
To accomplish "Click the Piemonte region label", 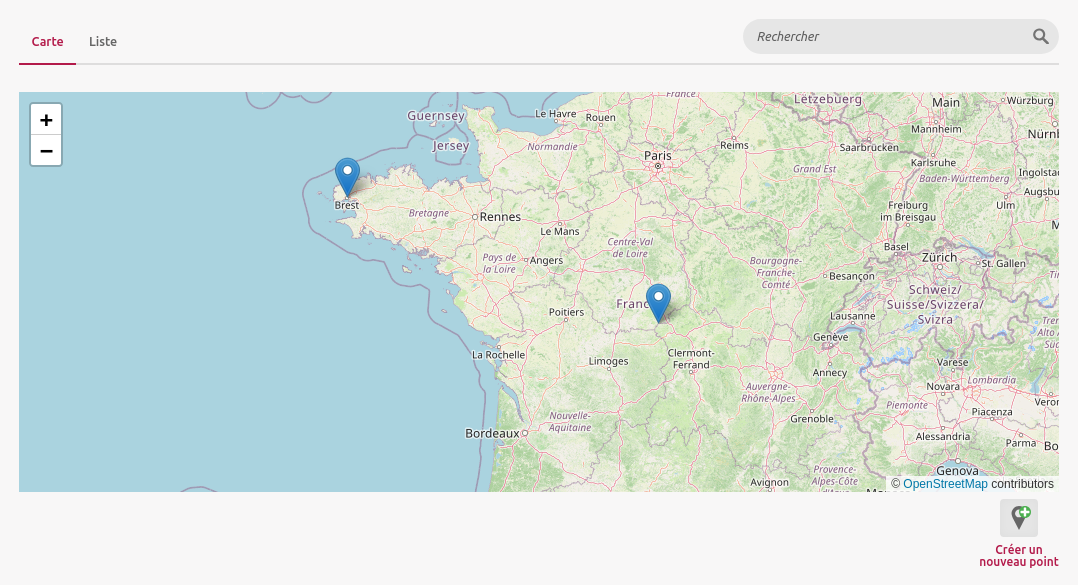I will 907,405.
